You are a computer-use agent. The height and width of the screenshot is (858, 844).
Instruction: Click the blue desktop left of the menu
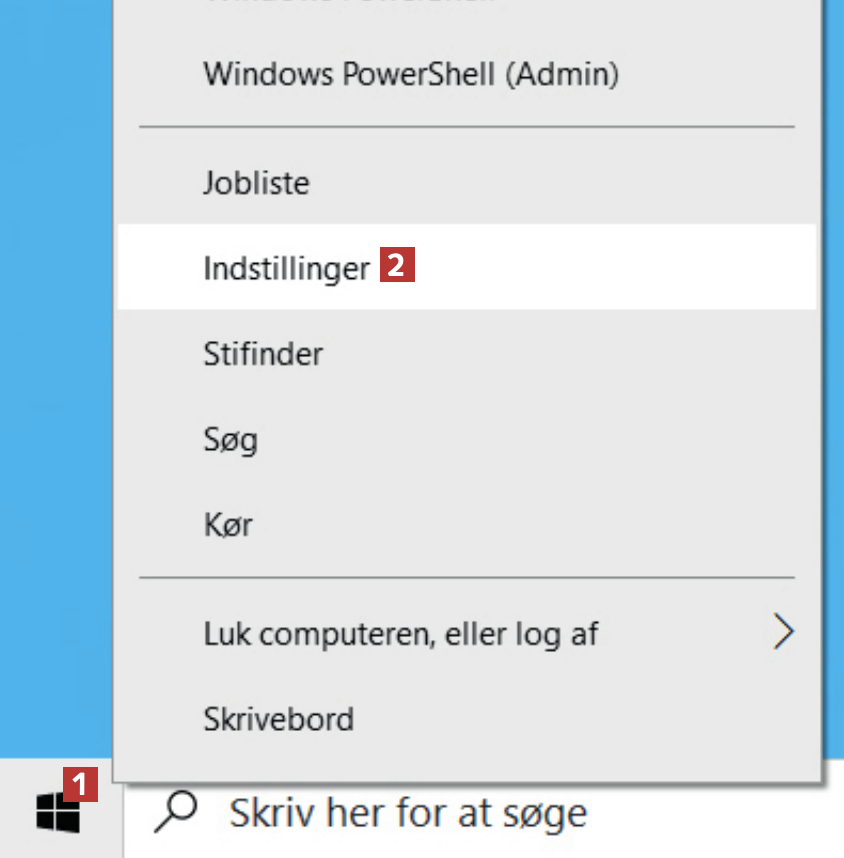[55, 400]
